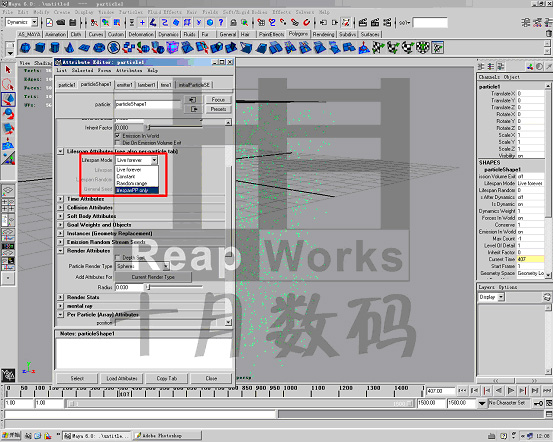The height and width of the screenshot is (442, 553).
Task: Open the Display dropdown in layer editor
Action: click(491, 297)
